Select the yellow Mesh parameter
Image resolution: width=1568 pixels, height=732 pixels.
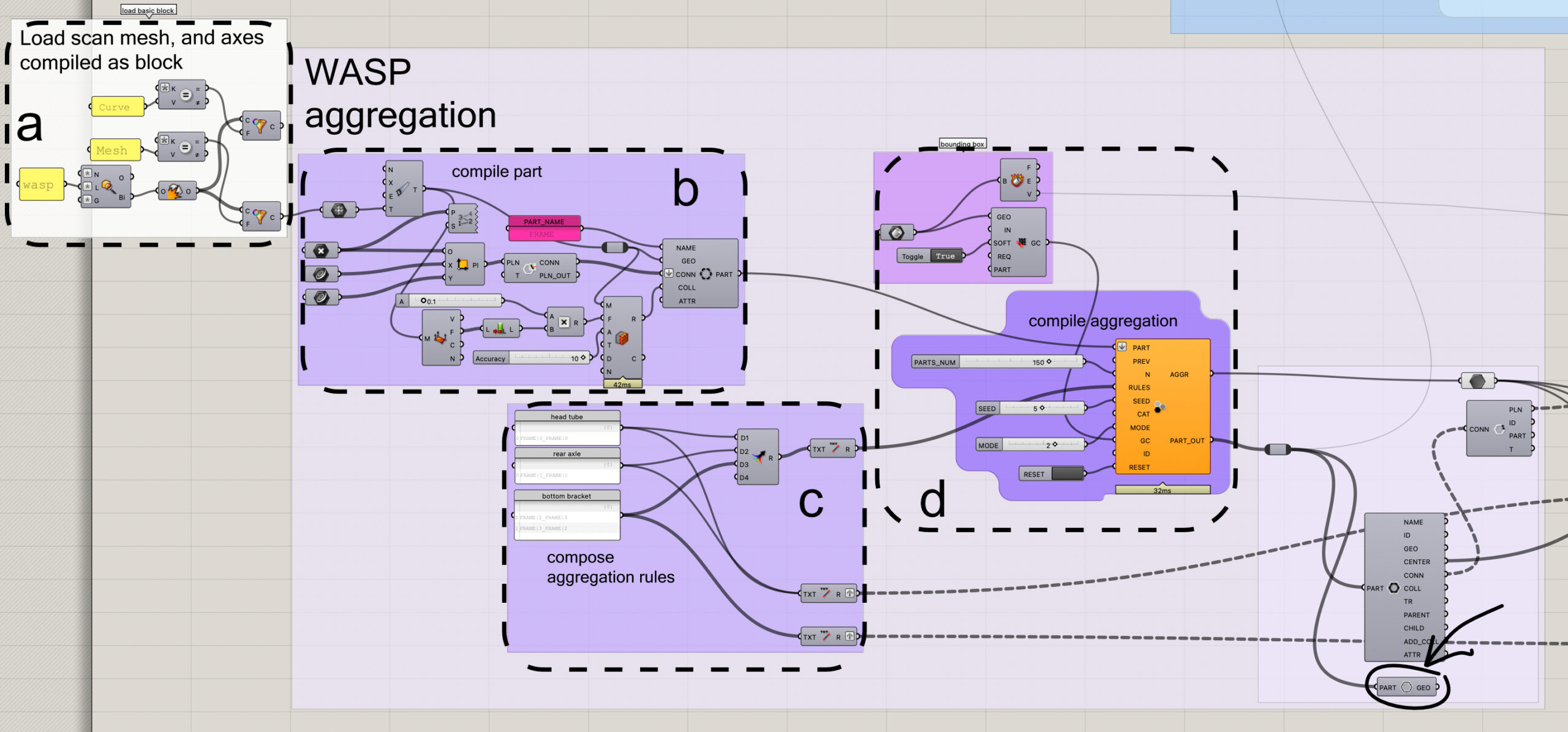115,150
